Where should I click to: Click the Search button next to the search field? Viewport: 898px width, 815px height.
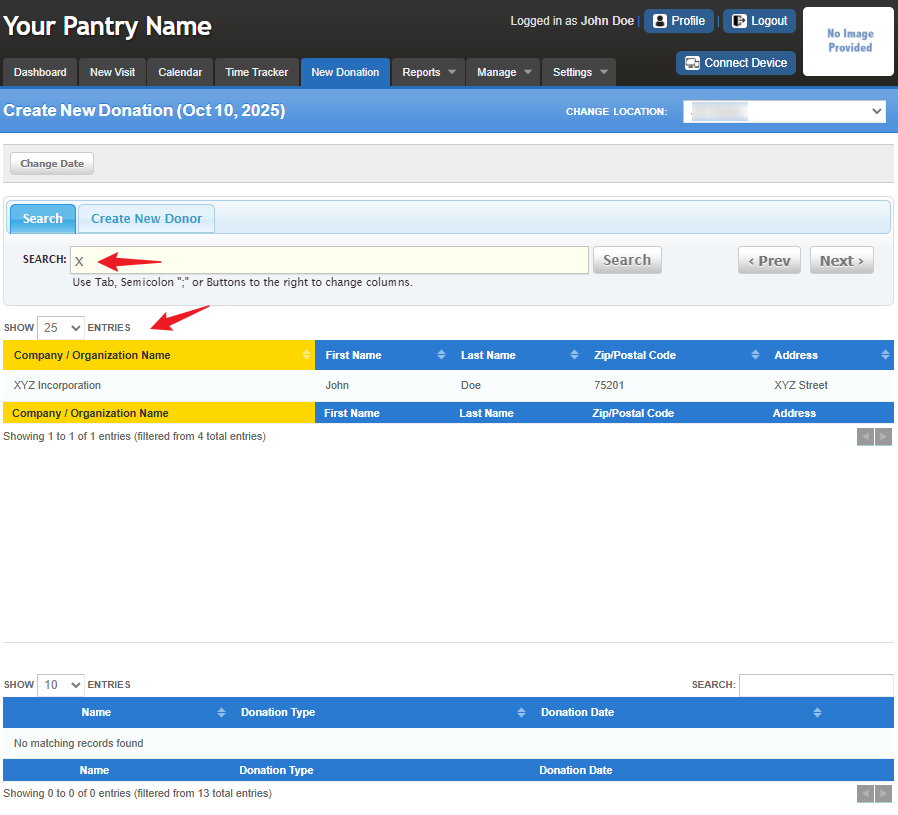pyautogui.click(x=627, y=260)
